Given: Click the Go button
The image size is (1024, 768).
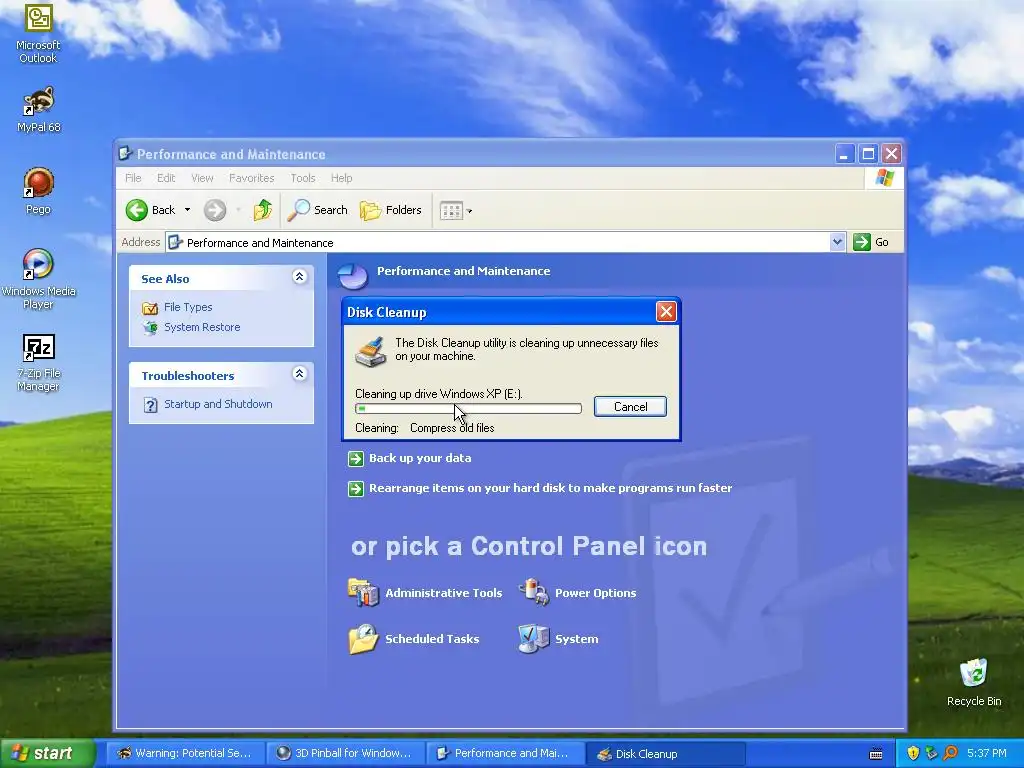Looking at the screenshot, I should [x=871, y=242].
